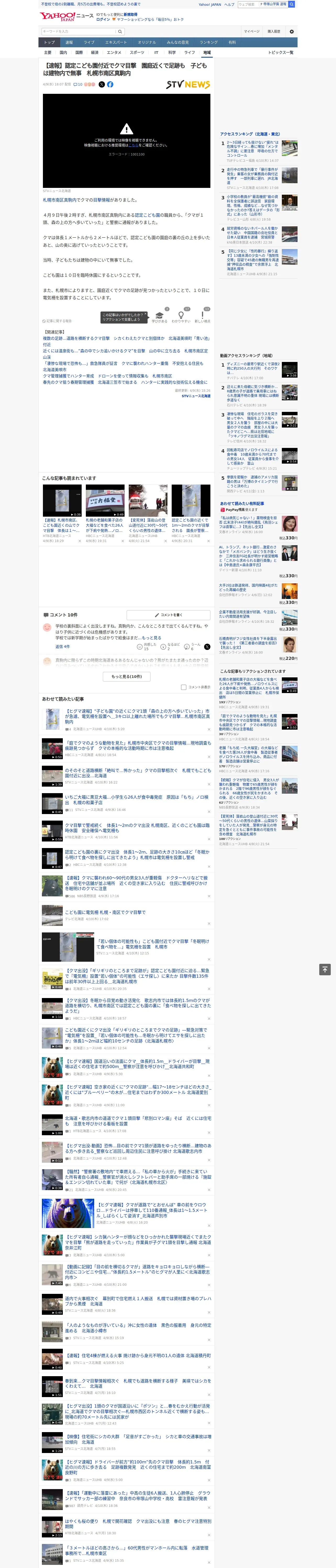Click STVニュース北海道 source link below update time
Image resolution: width=336 pixels, height=1568 pixels.
pyautogui.click(x=196, y=396)
